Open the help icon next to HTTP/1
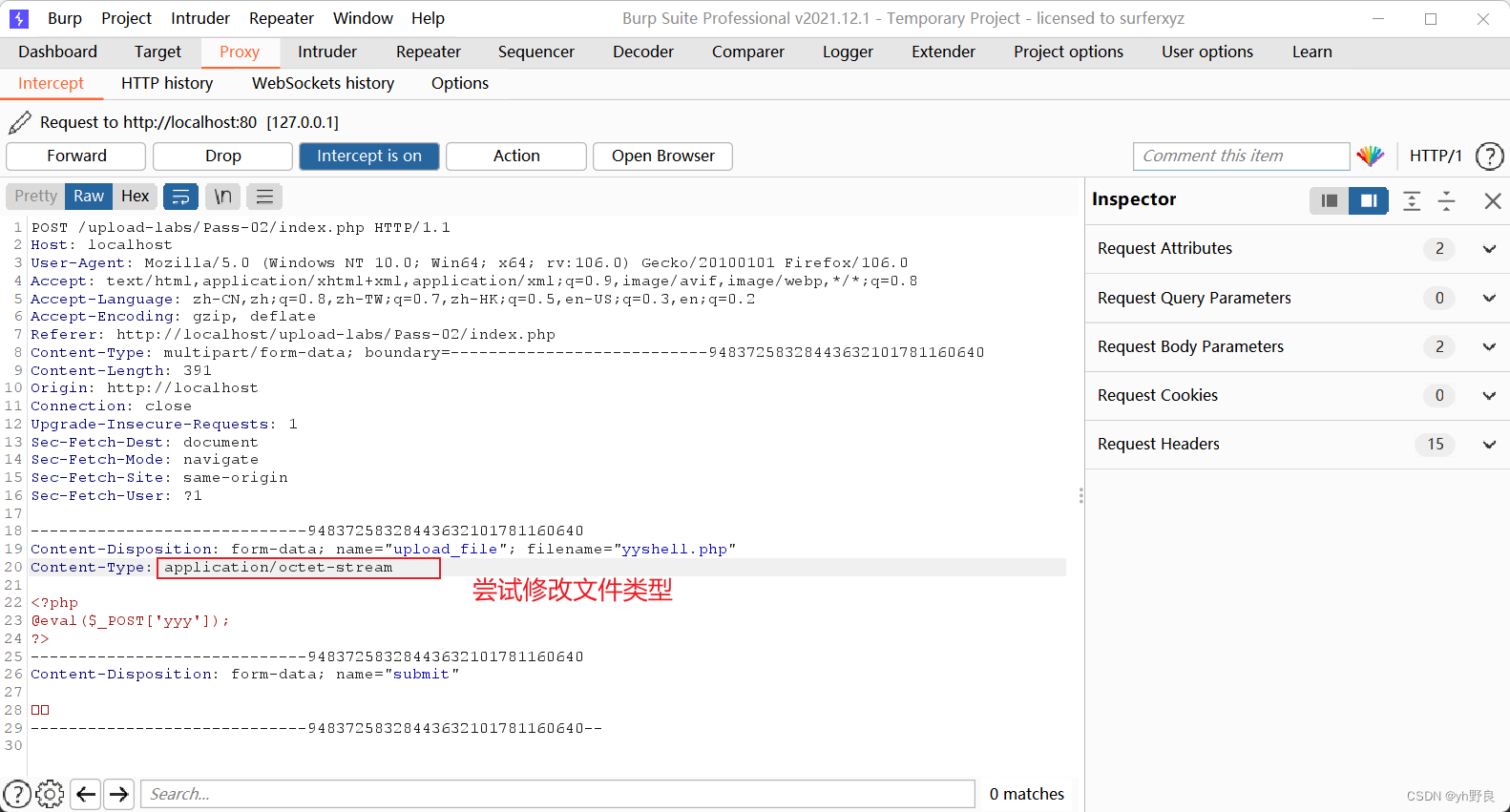 coord(1489,156)
